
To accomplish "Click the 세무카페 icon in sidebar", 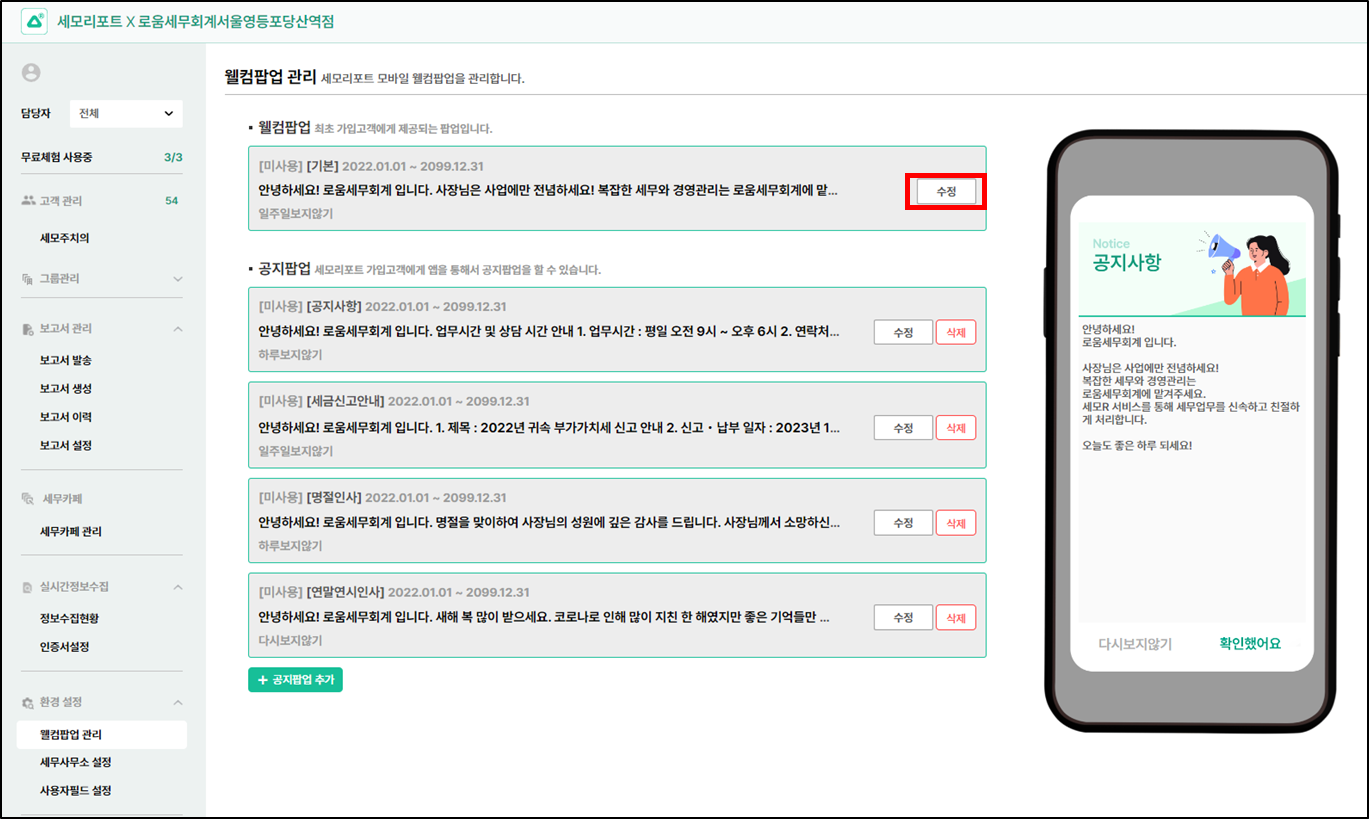I will click(x=28, y=499).
